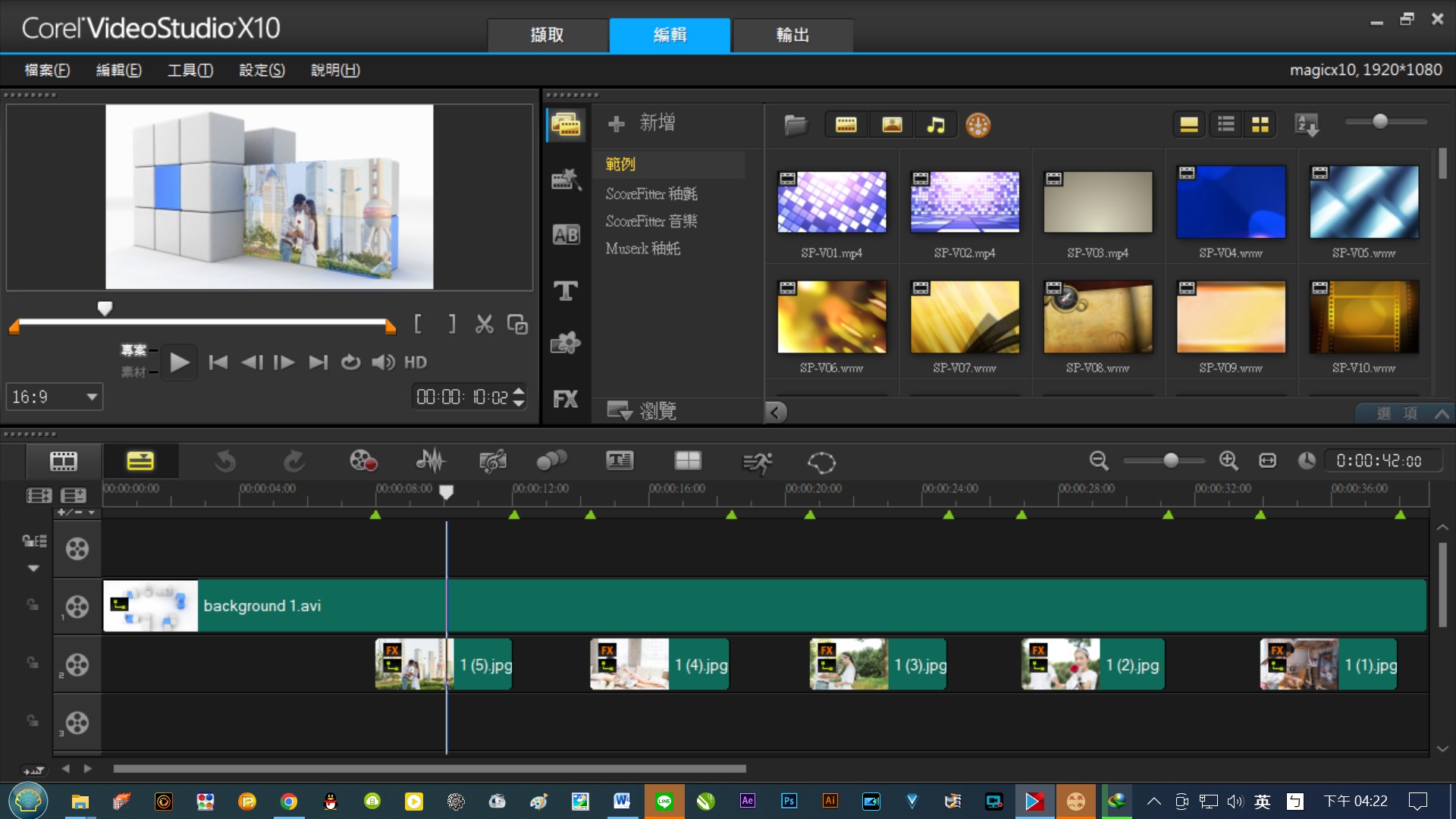This screenshot has height=819, width=1456.
Task: Toggle Repeat playback
Action: click(350, 362)
